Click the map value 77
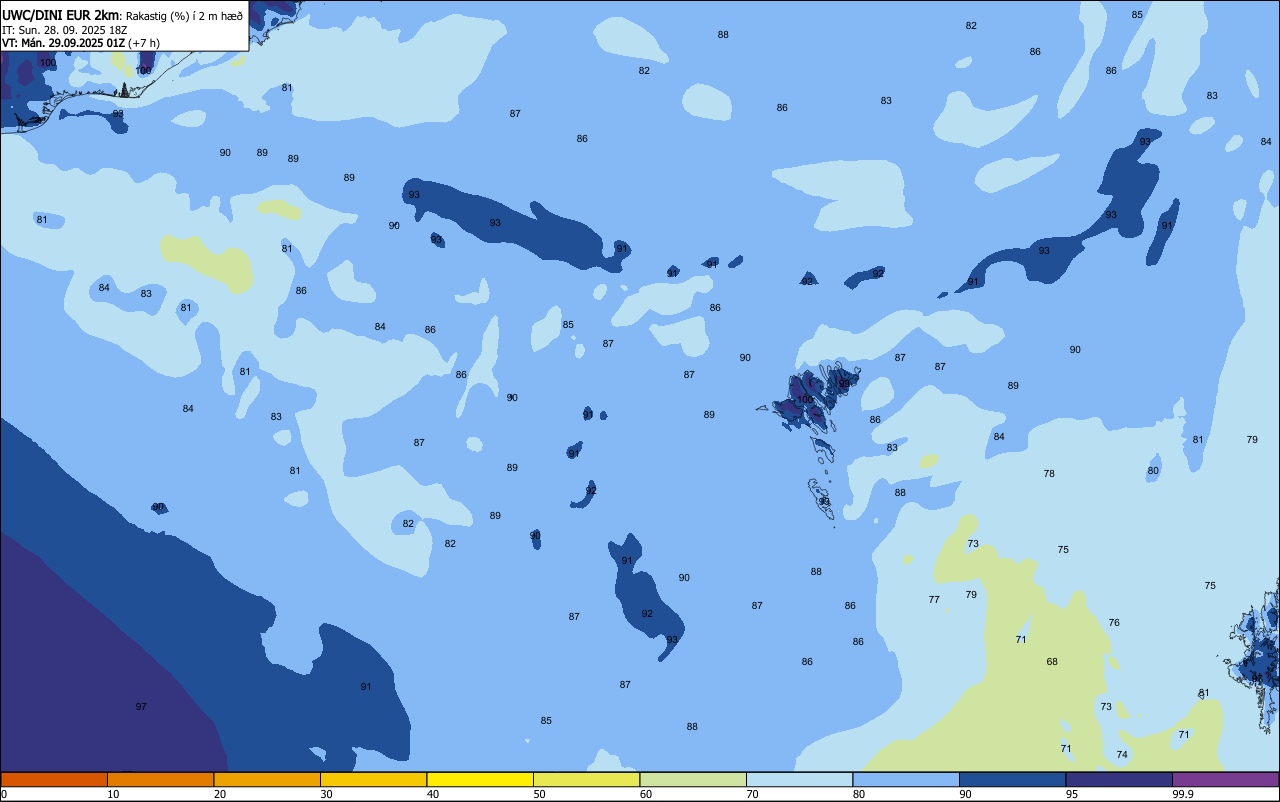 point(934,600)
